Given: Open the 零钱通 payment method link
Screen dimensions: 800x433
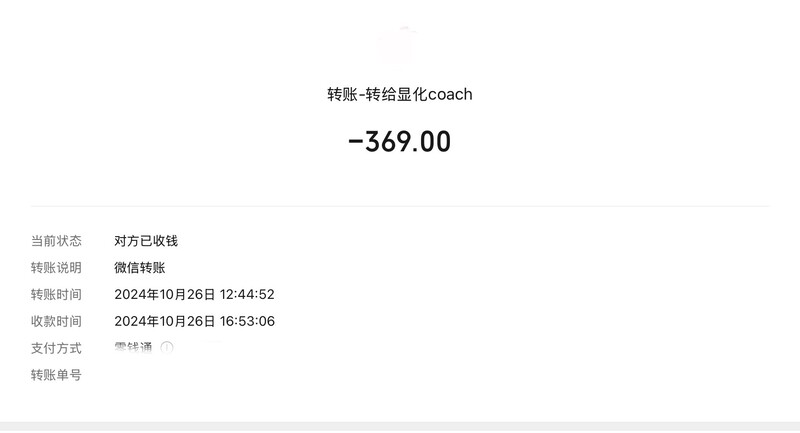Looking at the screenshot, I should point(133,348).
